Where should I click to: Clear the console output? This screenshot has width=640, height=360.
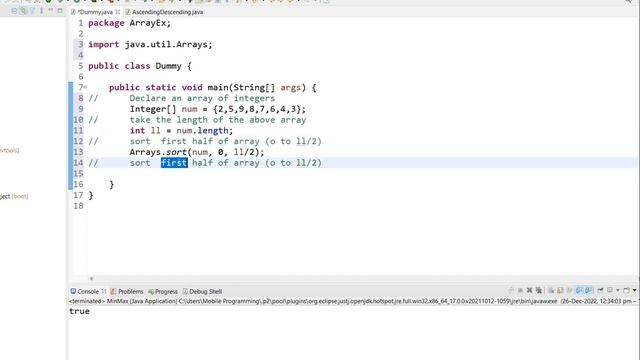[551, 290]
